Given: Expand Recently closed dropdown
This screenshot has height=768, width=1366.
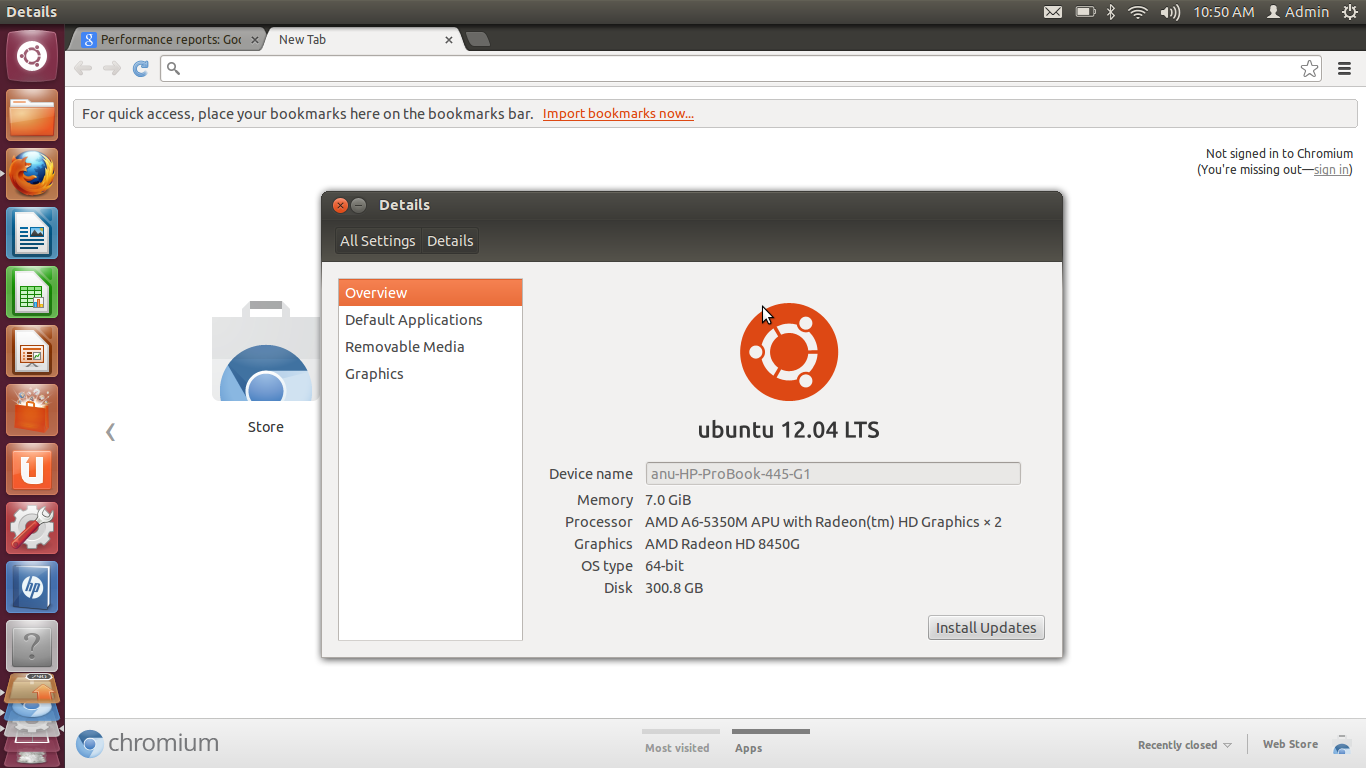Looking at the screenshot, I should (1185, 745).
